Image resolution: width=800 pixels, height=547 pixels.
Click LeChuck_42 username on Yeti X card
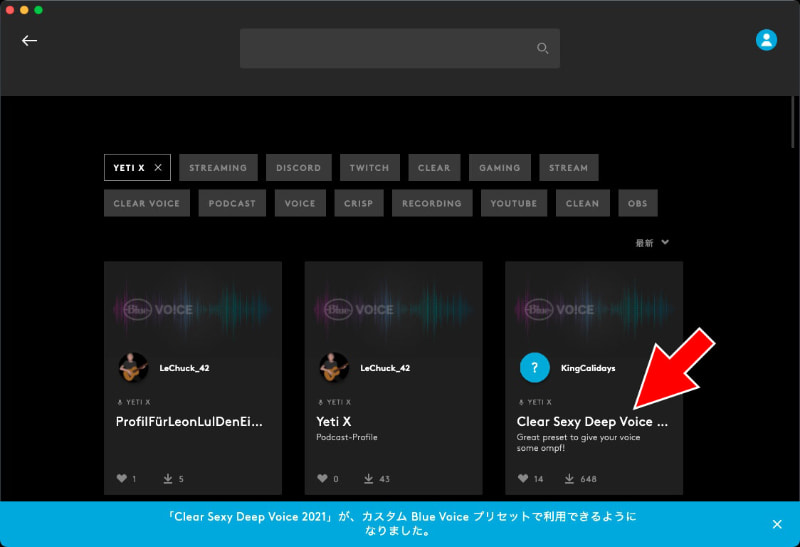point(385,368)
